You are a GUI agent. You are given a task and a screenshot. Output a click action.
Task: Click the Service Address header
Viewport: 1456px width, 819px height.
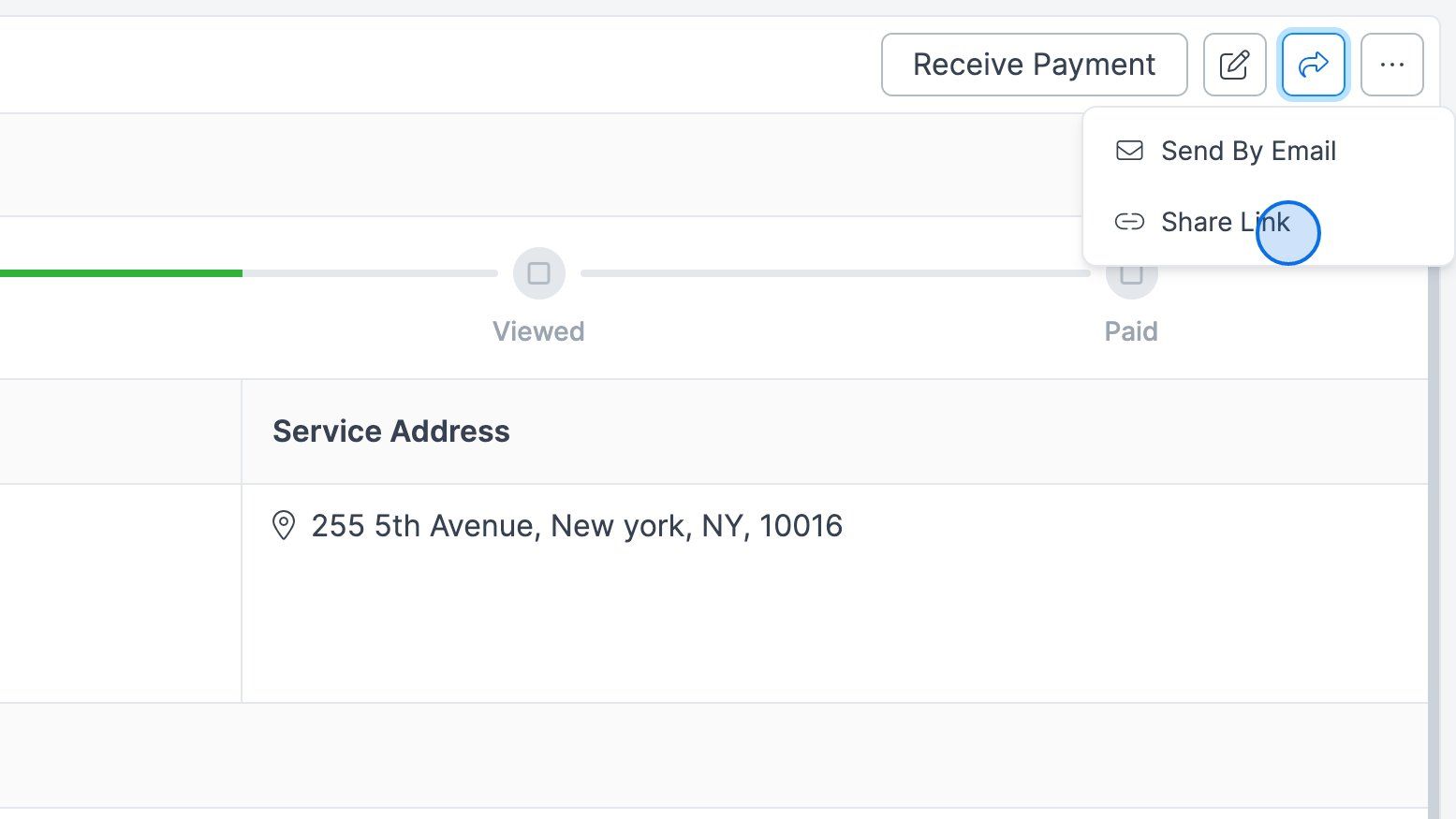[391, 431]
